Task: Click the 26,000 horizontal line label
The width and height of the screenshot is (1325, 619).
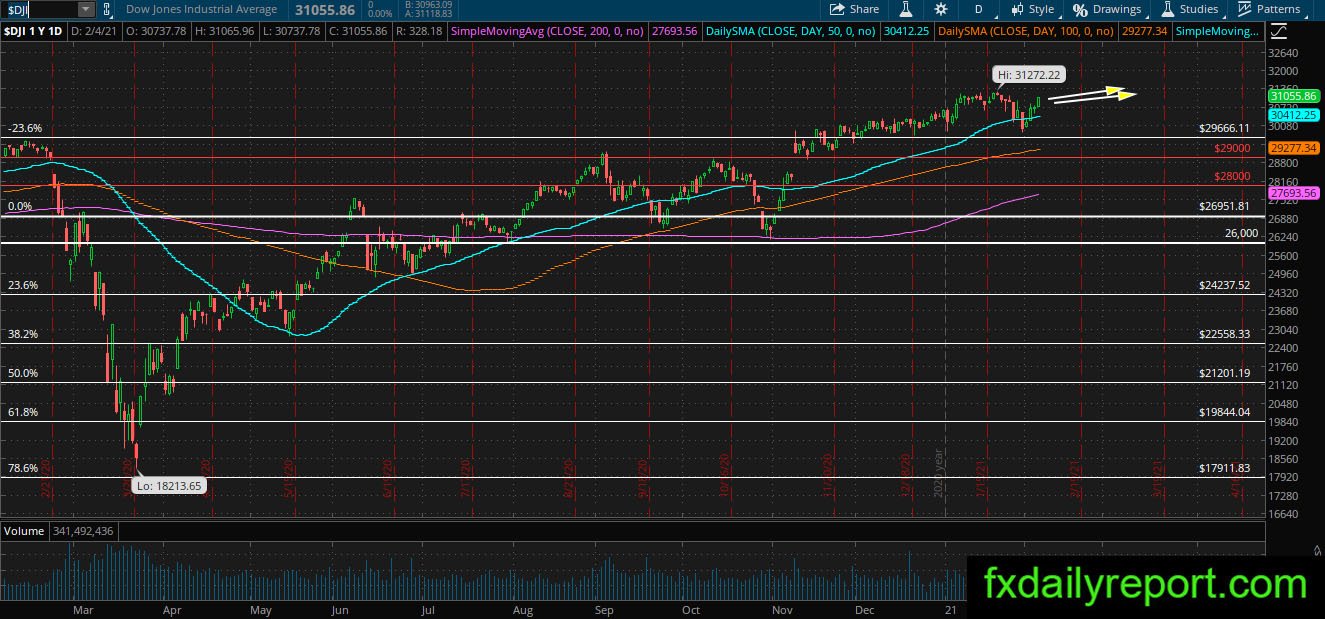Action: coord(1241,233)
